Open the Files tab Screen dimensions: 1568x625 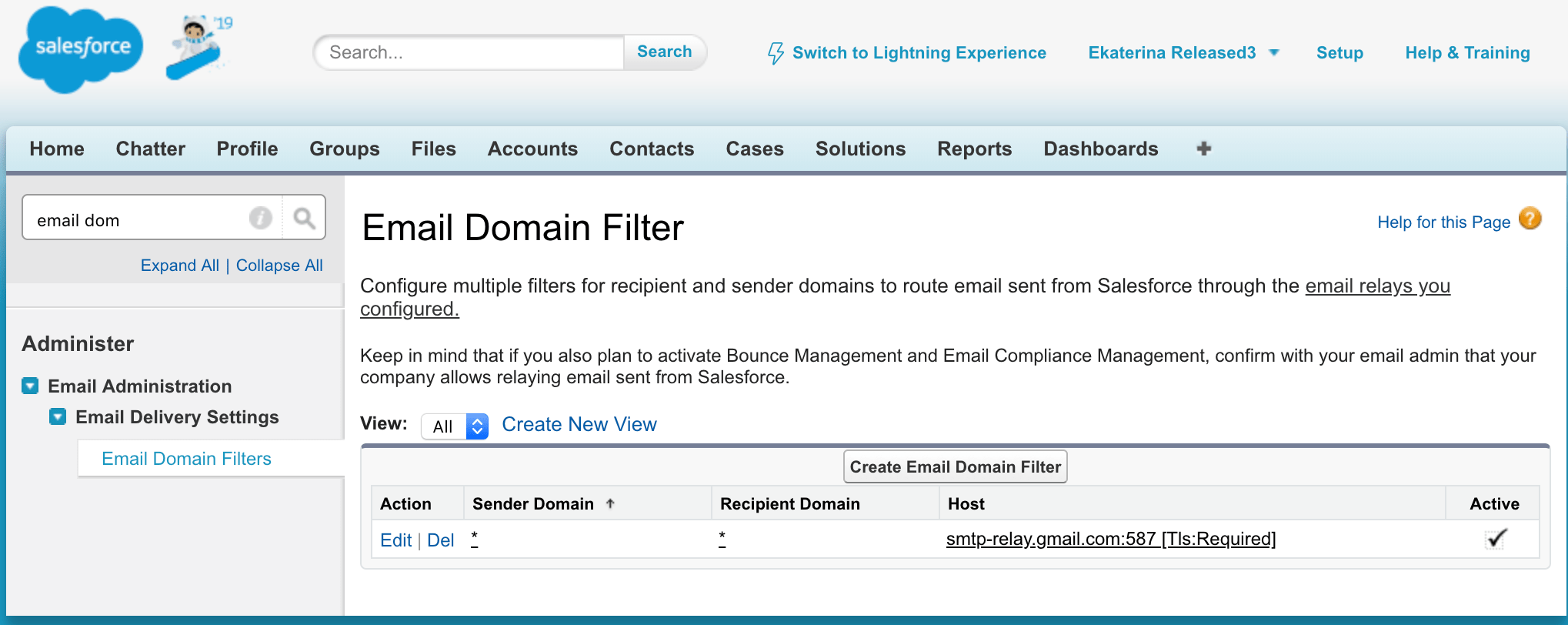pyautogui.click(x=434, y=149)
